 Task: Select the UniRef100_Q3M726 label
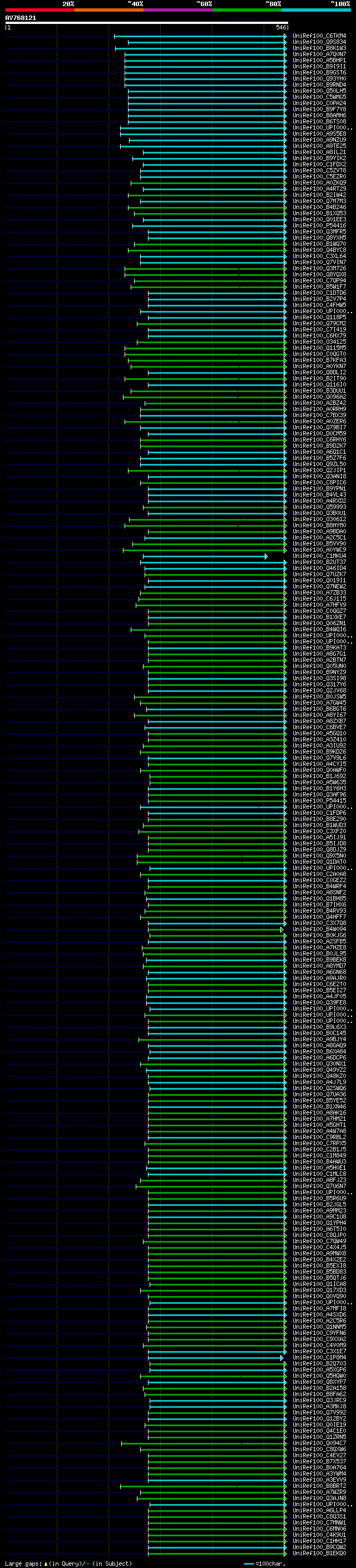click(319, 269)
